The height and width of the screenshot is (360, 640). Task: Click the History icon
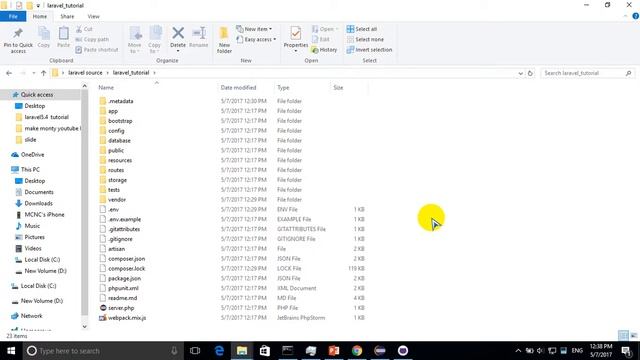click(x=315, y=50)
